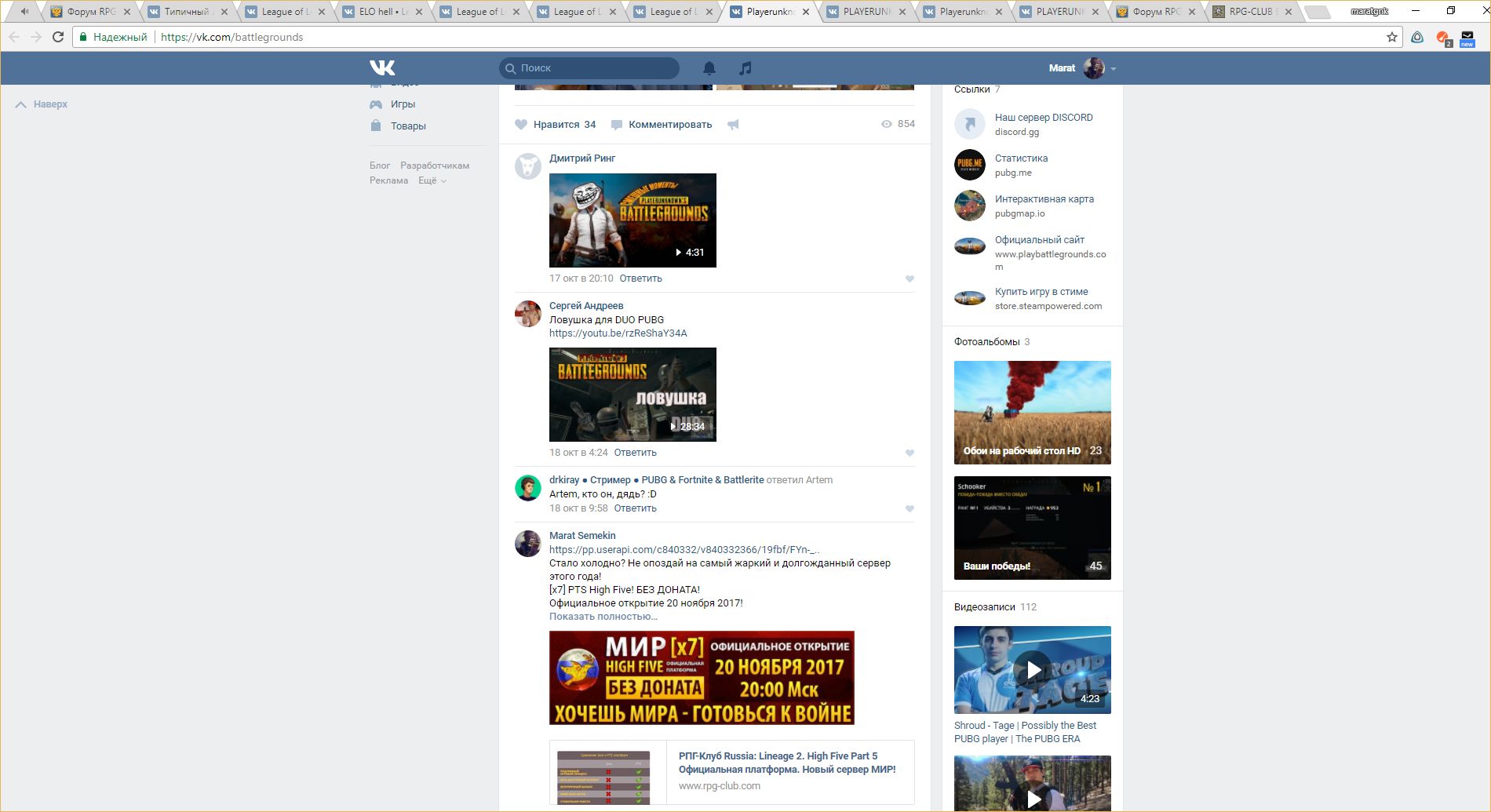Click Комментировать under the post

(x=669, y=125)
